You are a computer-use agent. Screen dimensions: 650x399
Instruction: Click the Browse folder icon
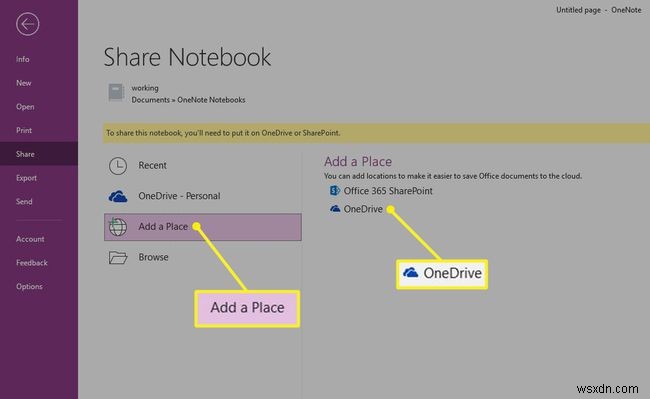click(x=118, y=257)
